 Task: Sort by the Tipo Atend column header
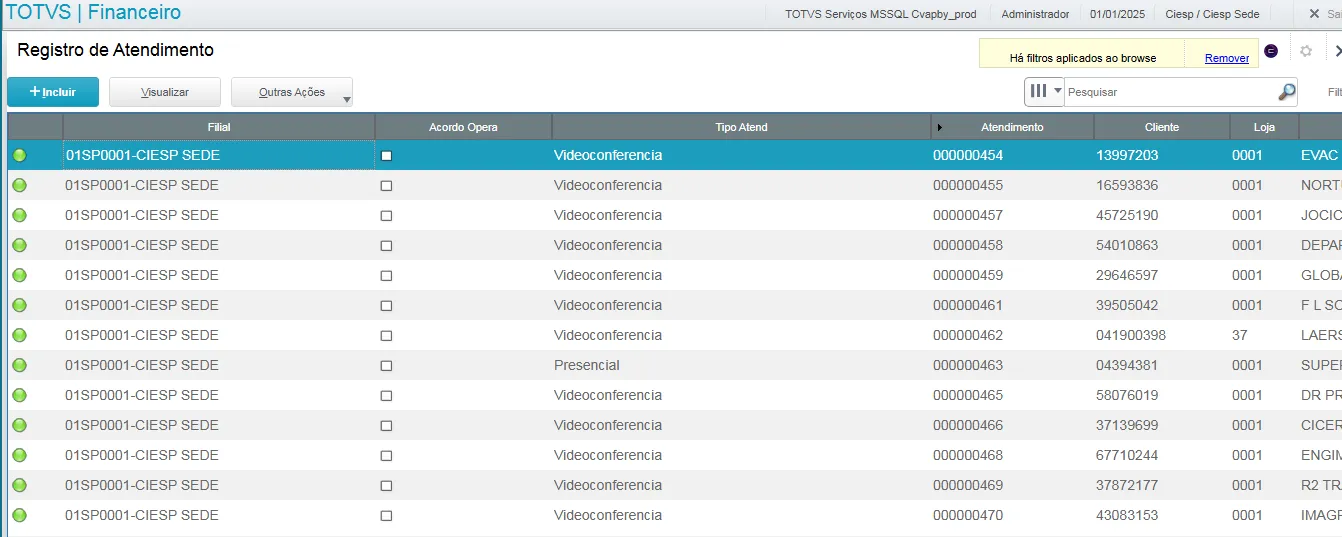(x=741, y=127)
